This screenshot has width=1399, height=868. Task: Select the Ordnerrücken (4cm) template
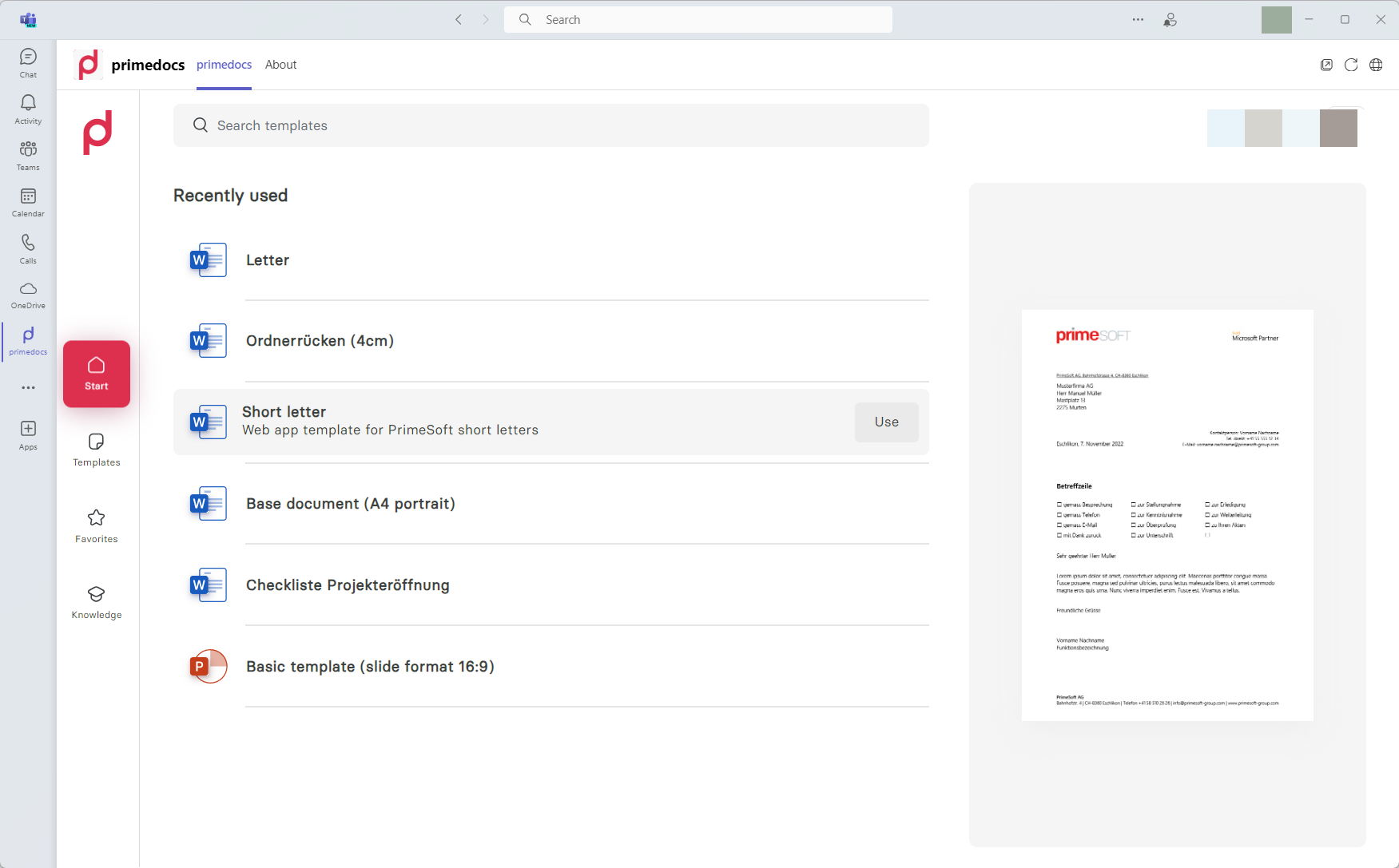[x=551, y=341]
